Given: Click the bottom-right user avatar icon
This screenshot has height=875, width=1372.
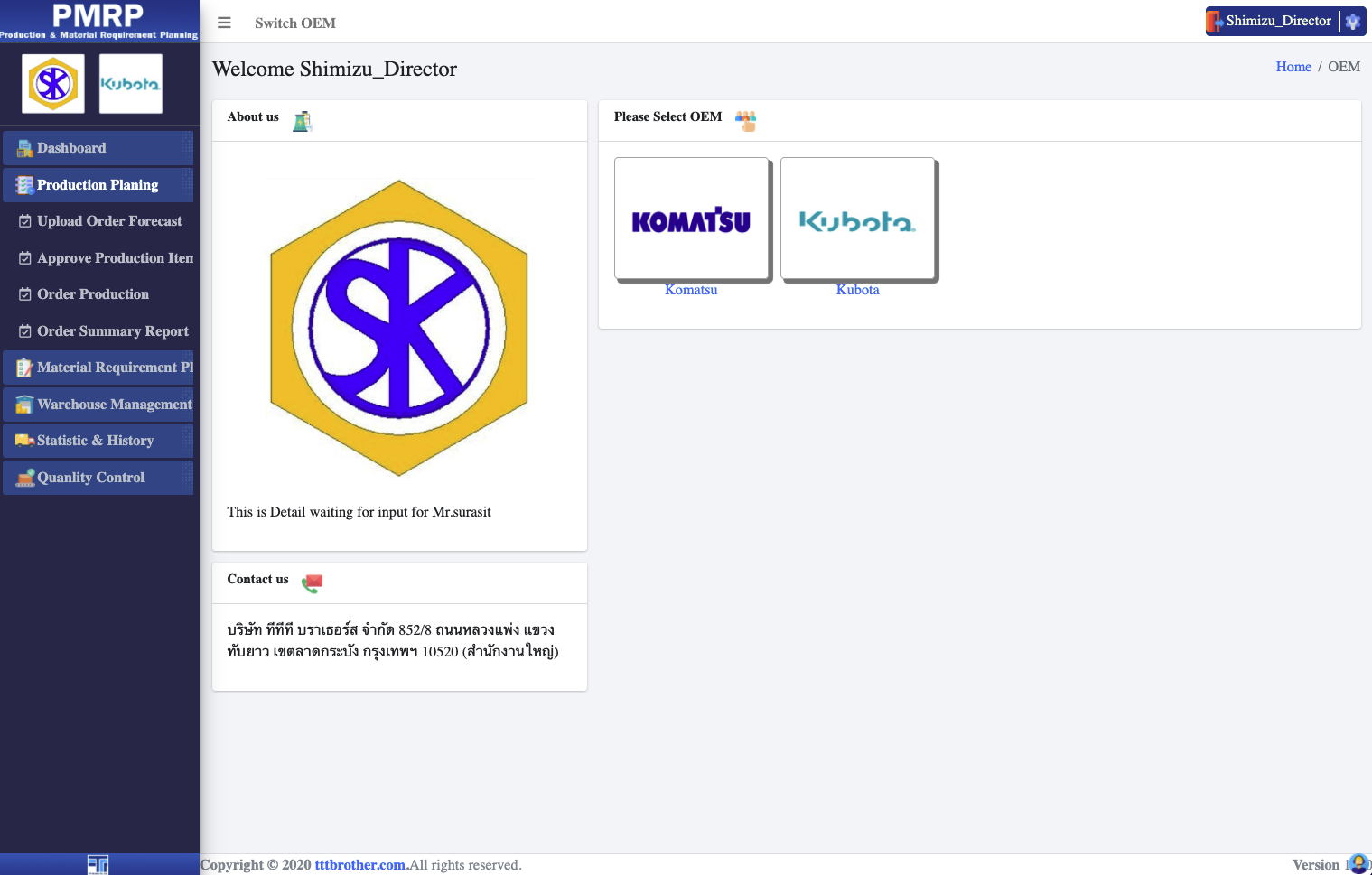Looking at the screenshot, I should (1358, 864).
